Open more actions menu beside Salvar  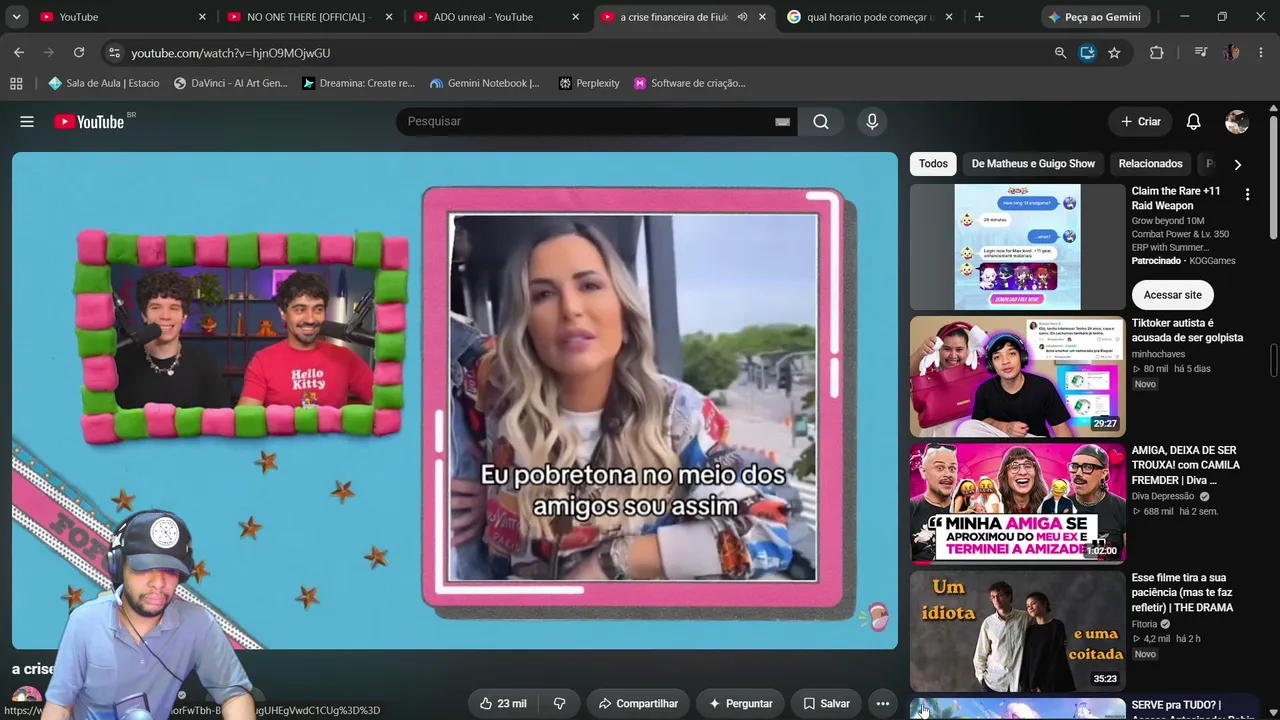click(883, 704)
